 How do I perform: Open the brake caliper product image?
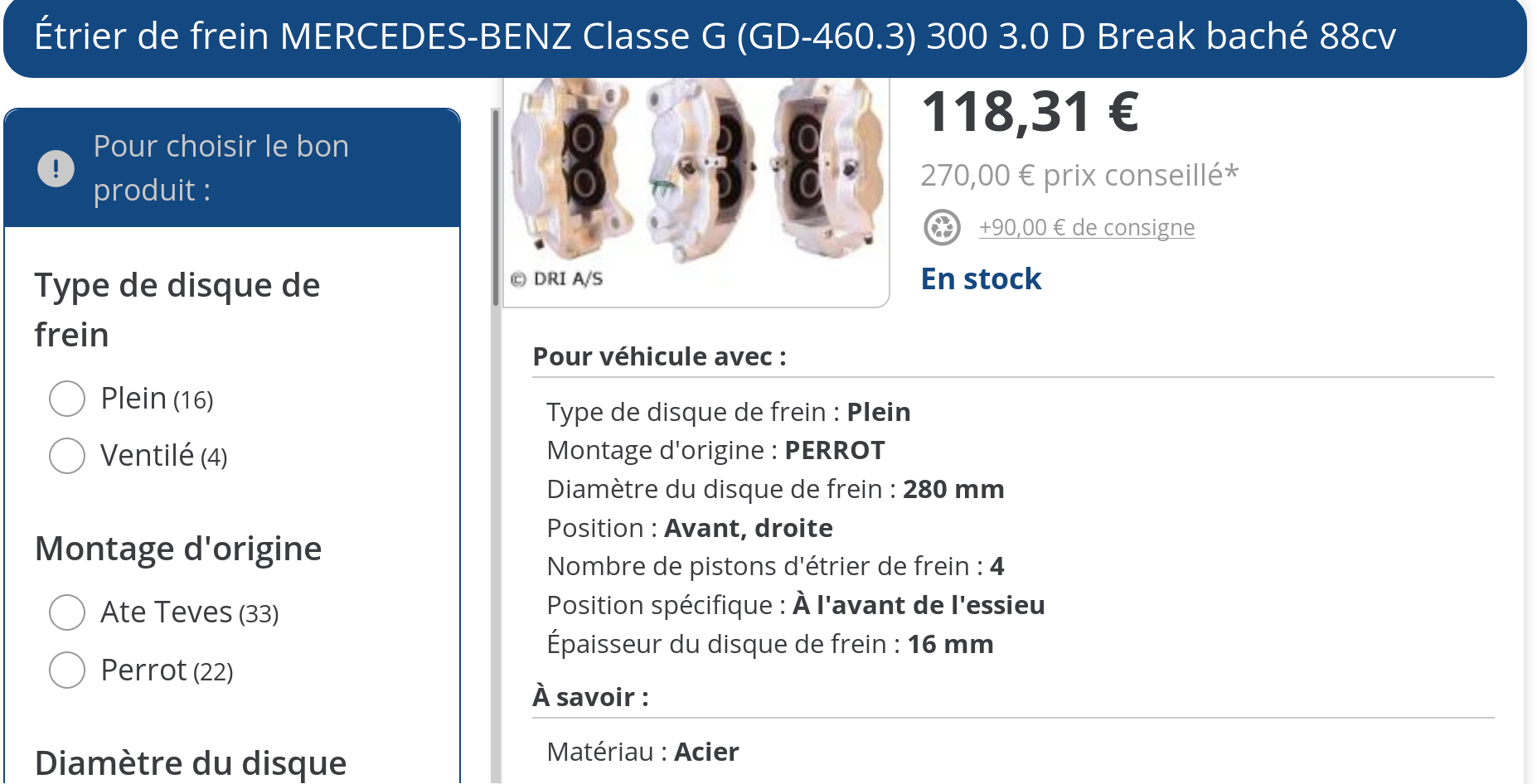[696, 174]
